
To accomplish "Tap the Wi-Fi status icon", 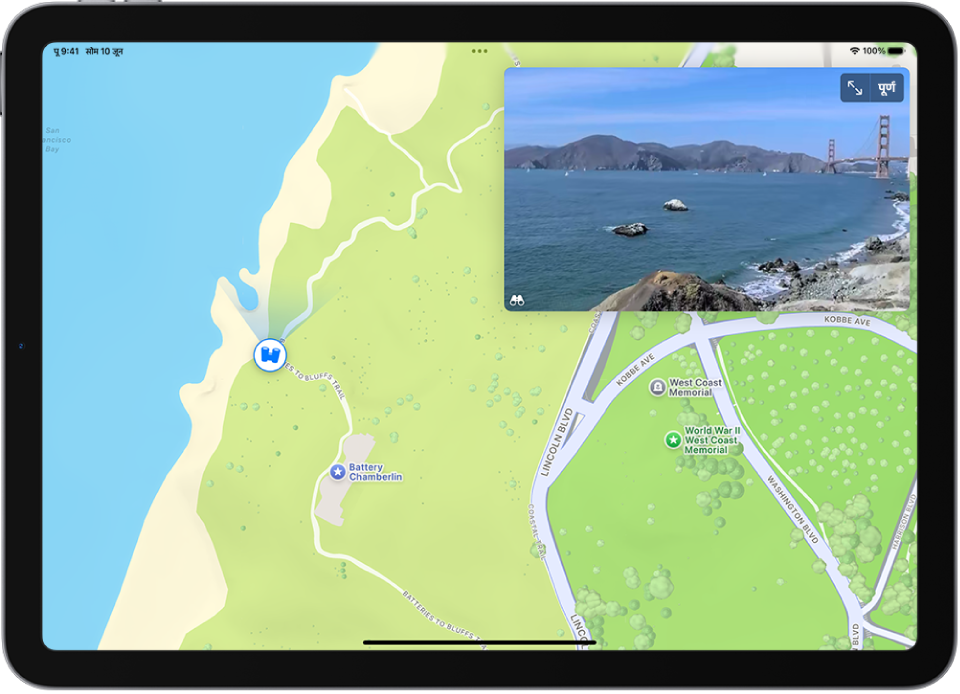I will pyautogui.click(x=855, y=51).
